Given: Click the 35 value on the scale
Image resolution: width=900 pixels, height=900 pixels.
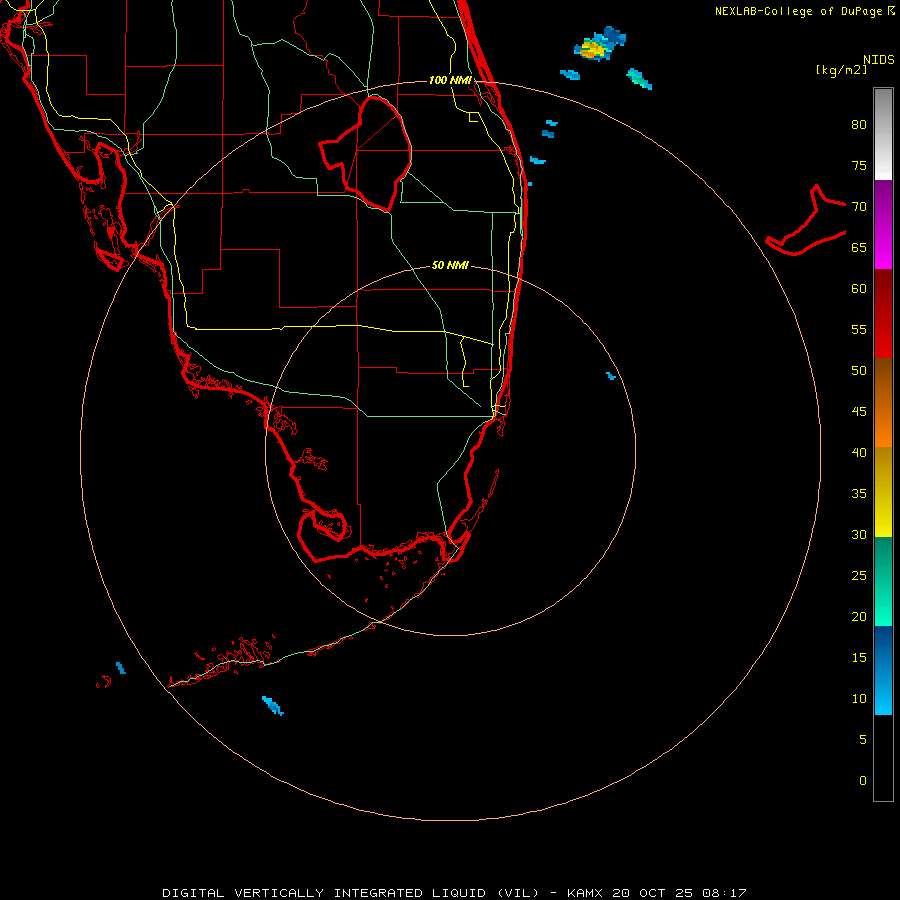Looking at the screenshot, I should pyautogui.click(x=859, y=494).
